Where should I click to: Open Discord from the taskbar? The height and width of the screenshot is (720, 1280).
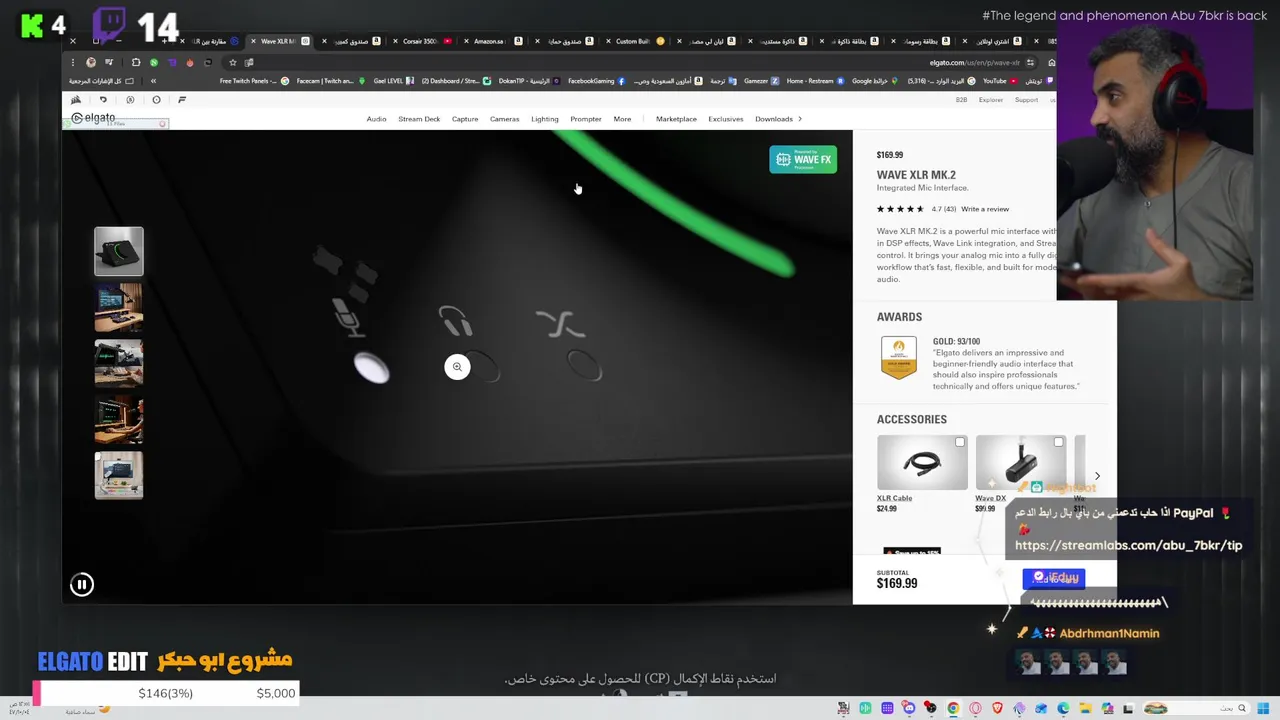pyautogui.click(x=909, y=709)
